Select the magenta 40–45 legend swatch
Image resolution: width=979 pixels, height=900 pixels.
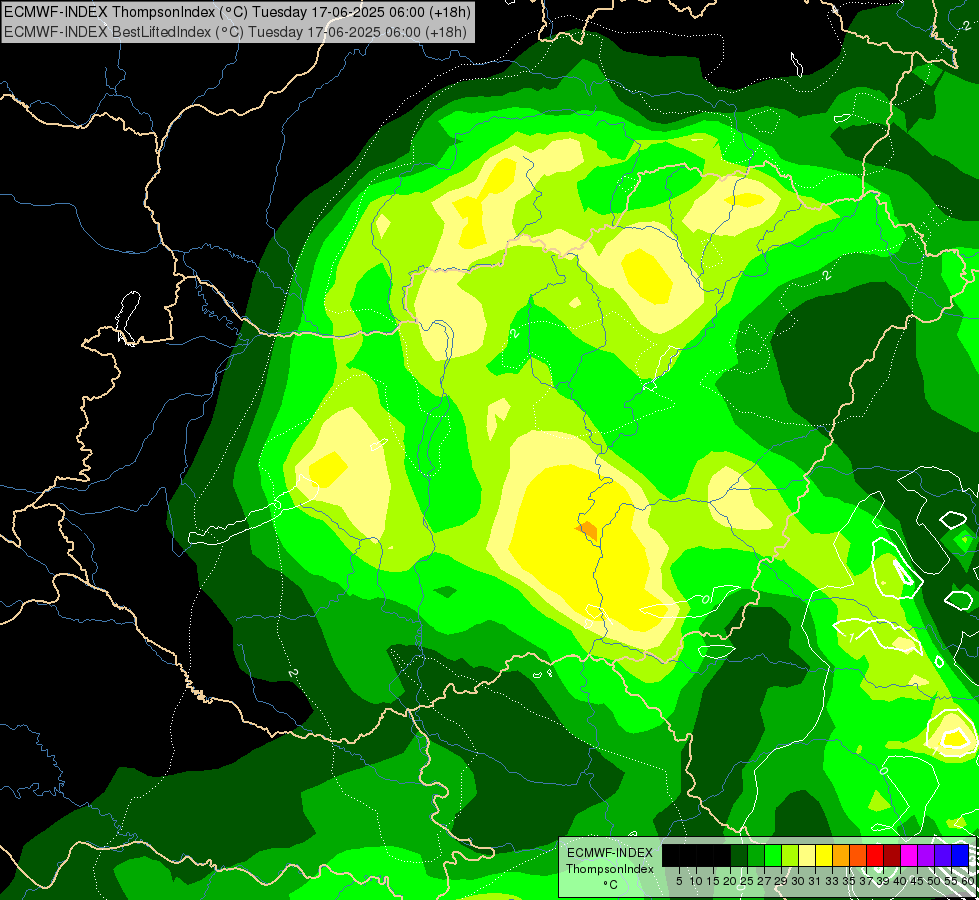909,855
